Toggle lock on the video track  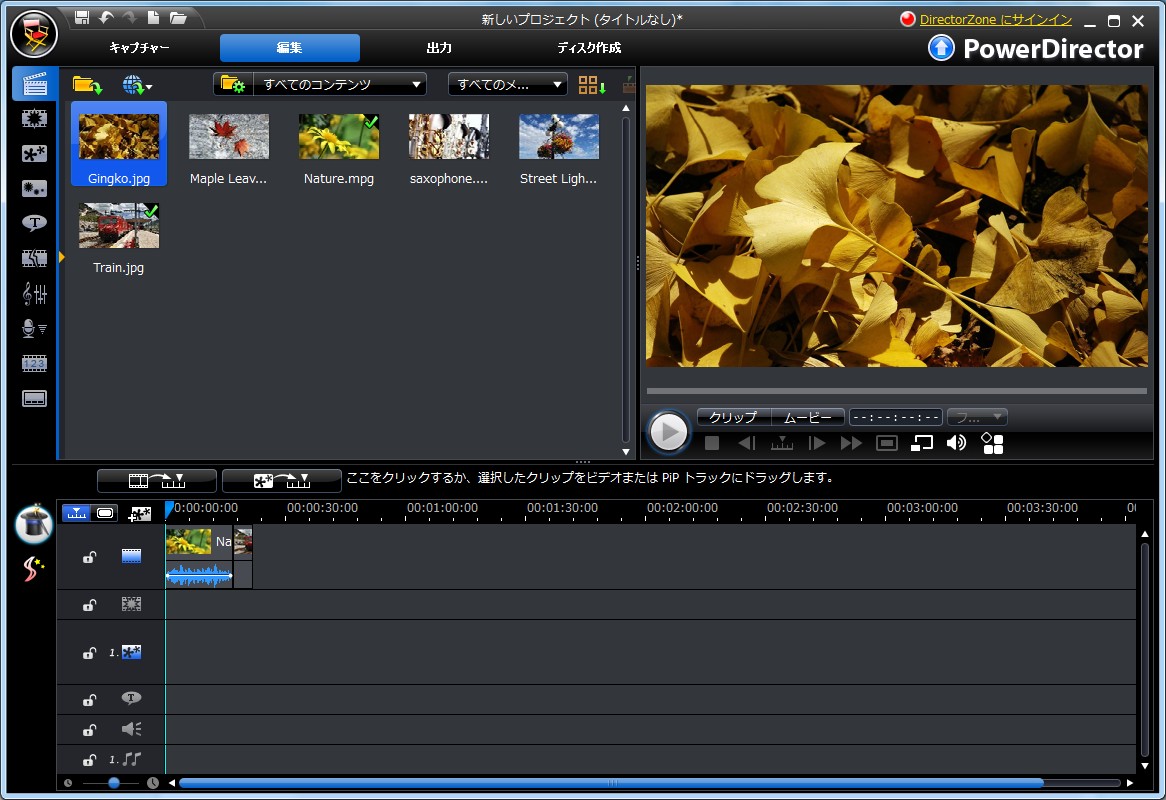click(x=89, y=557)
